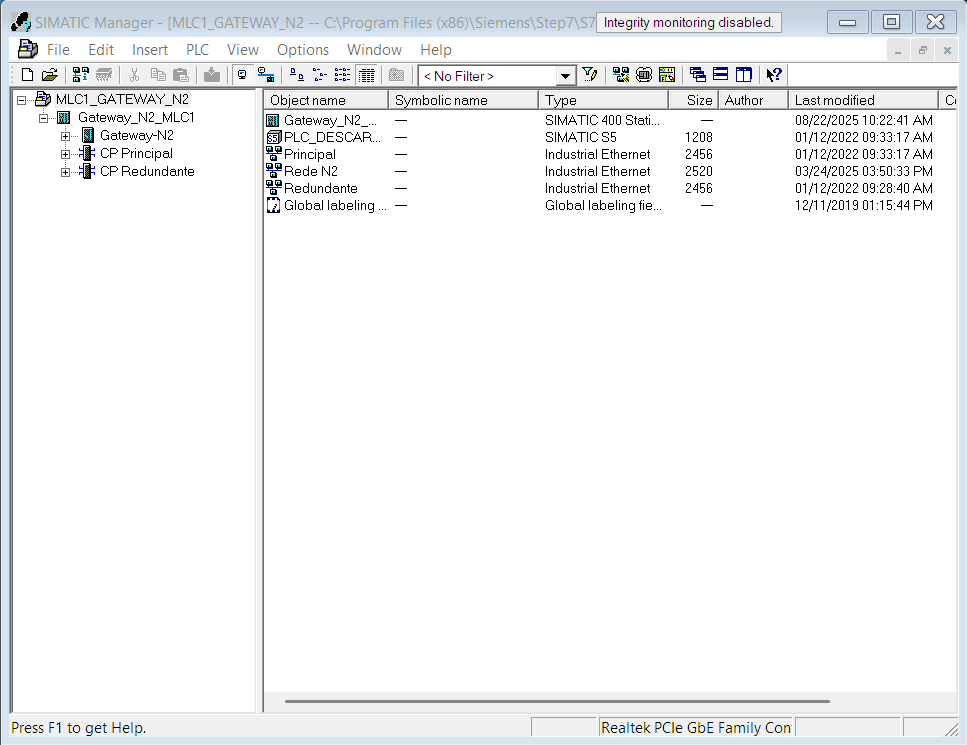The image size is (967, 745).
Task: Click the icon right of the filter funnel
Action: 620,75
